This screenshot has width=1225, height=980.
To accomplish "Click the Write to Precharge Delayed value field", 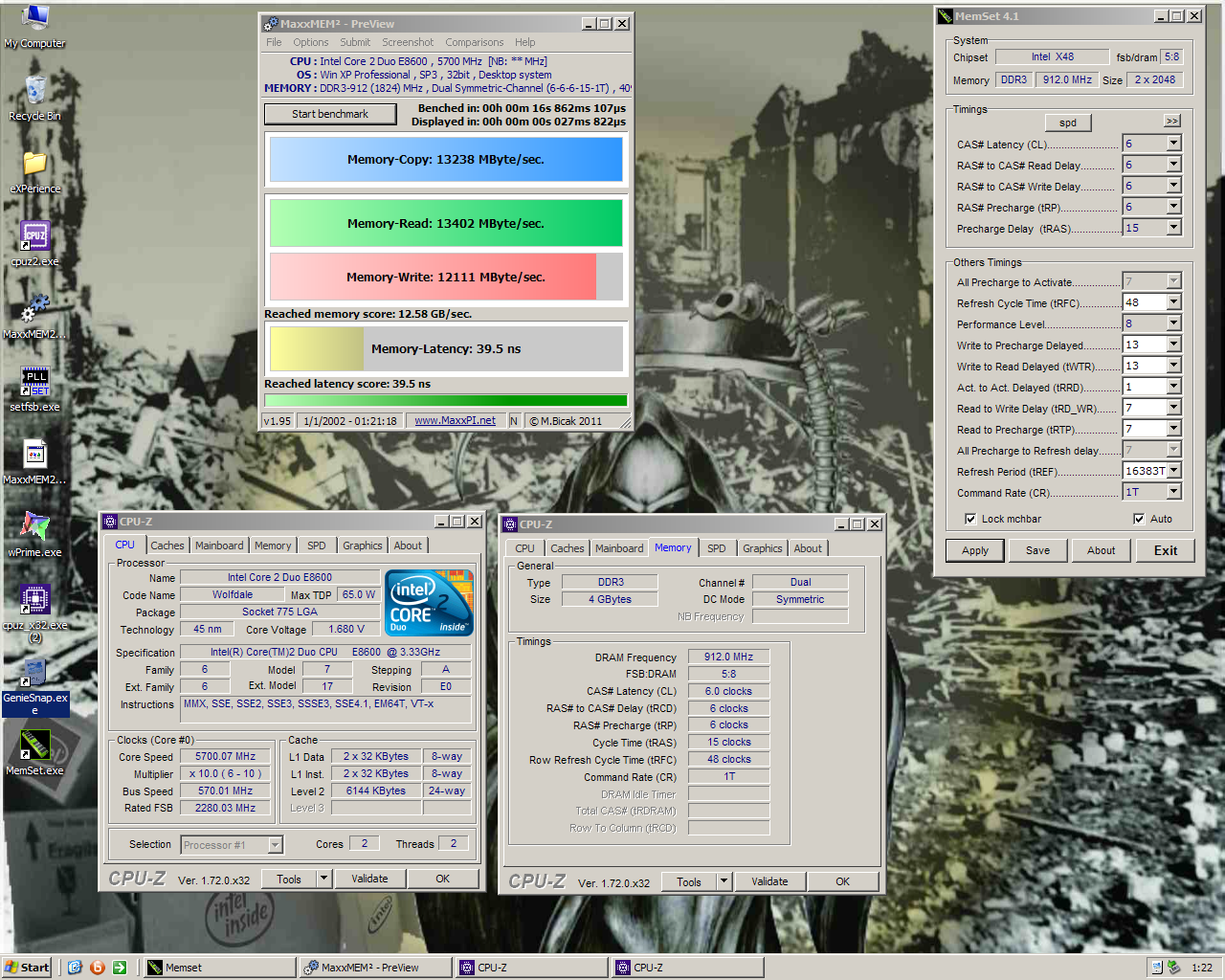I will coord(1144,345).
